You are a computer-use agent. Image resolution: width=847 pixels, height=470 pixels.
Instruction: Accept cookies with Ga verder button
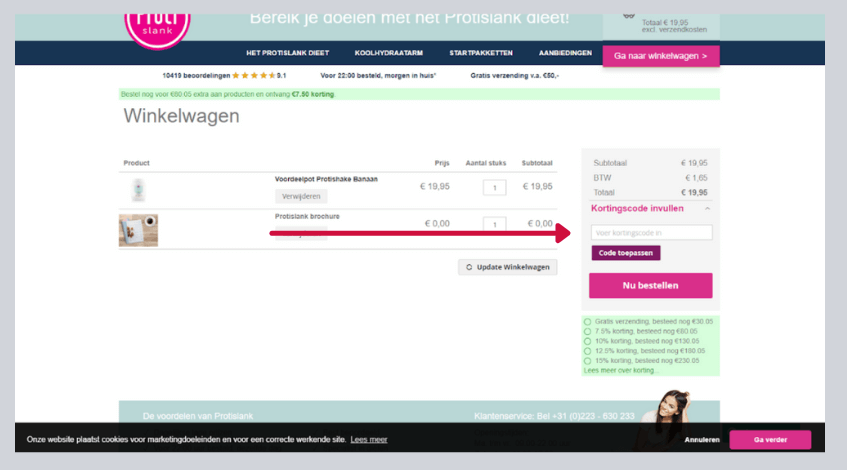[x=770, y=439]
